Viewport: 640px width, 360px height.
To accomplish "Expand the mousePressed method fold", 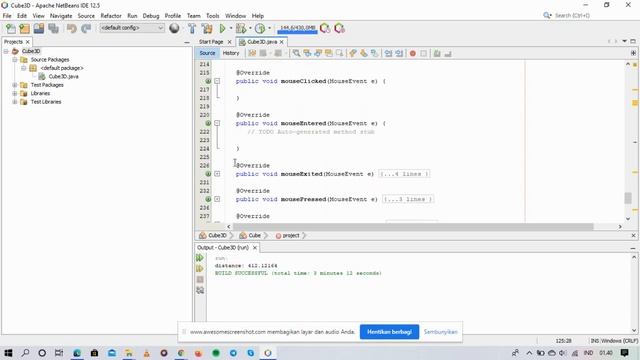I will coord(217,199).
